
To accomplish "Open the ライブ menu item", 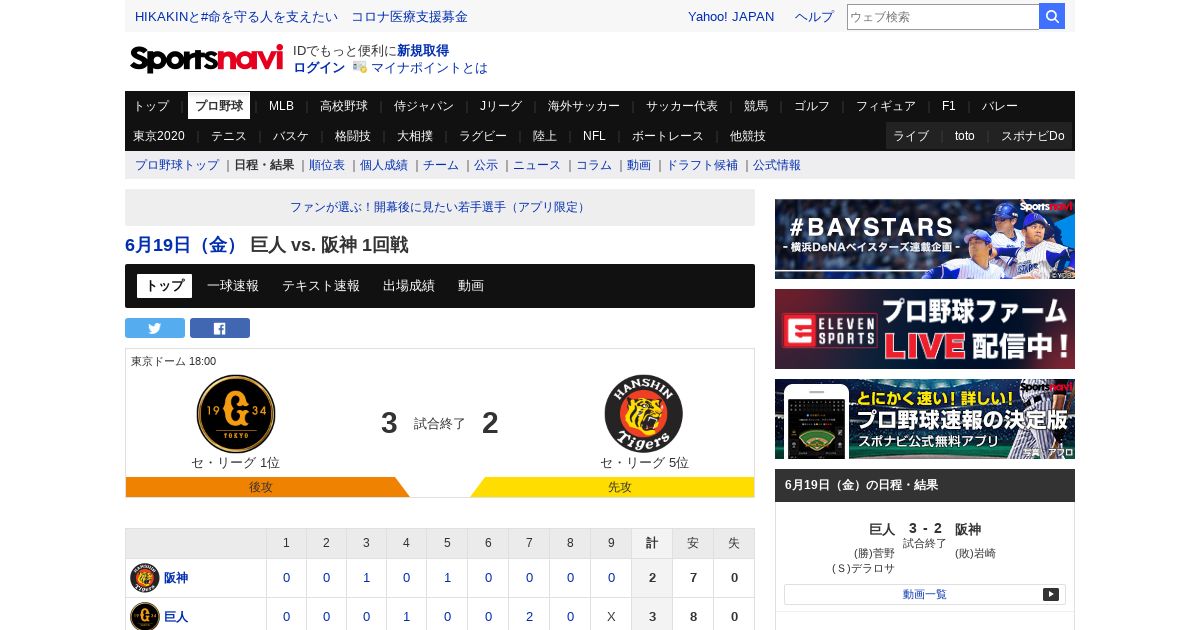I will (911, 136).
